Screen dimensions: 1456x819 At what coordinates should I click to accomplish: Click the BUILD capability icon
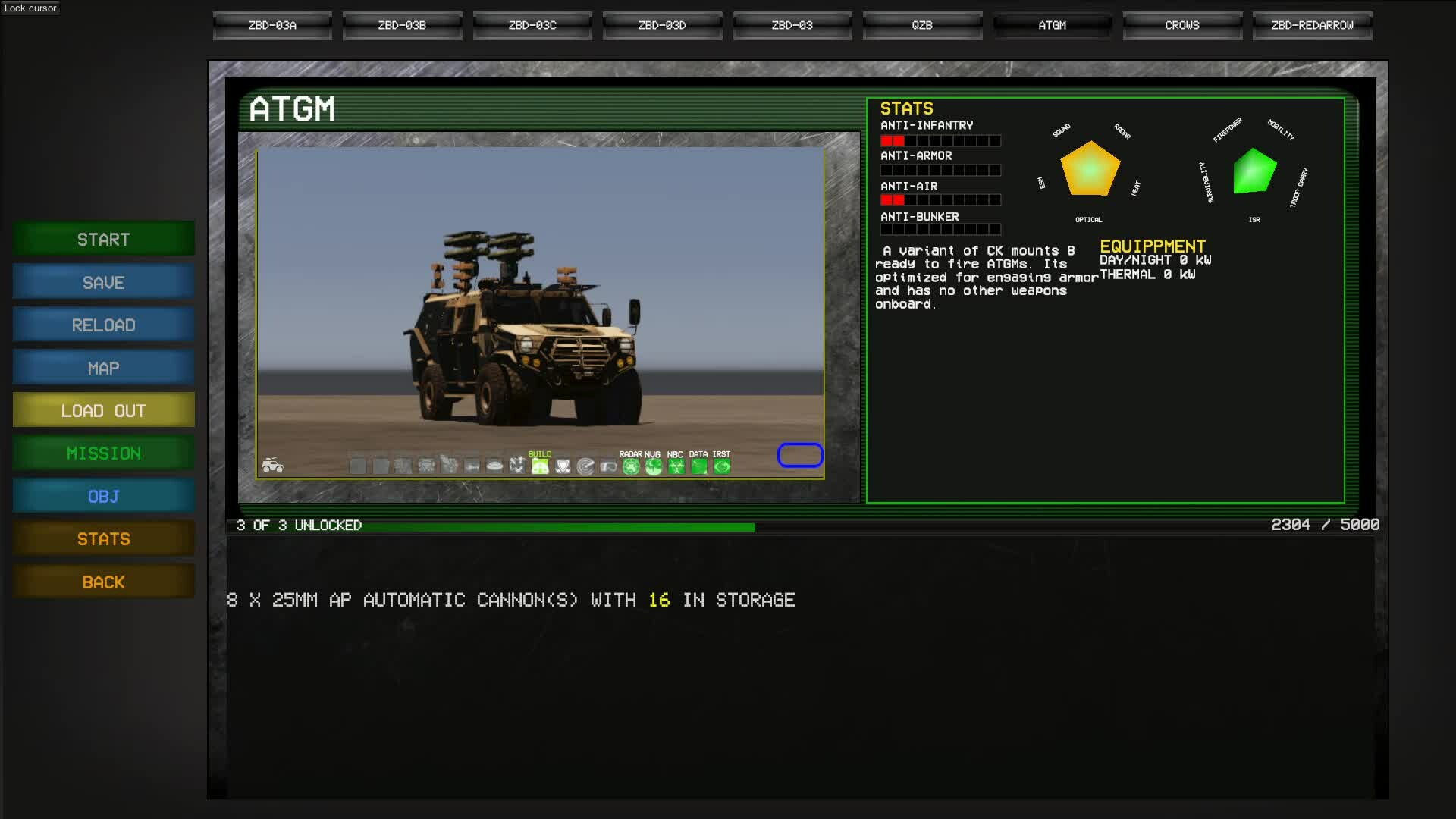(x=540, y=466)
